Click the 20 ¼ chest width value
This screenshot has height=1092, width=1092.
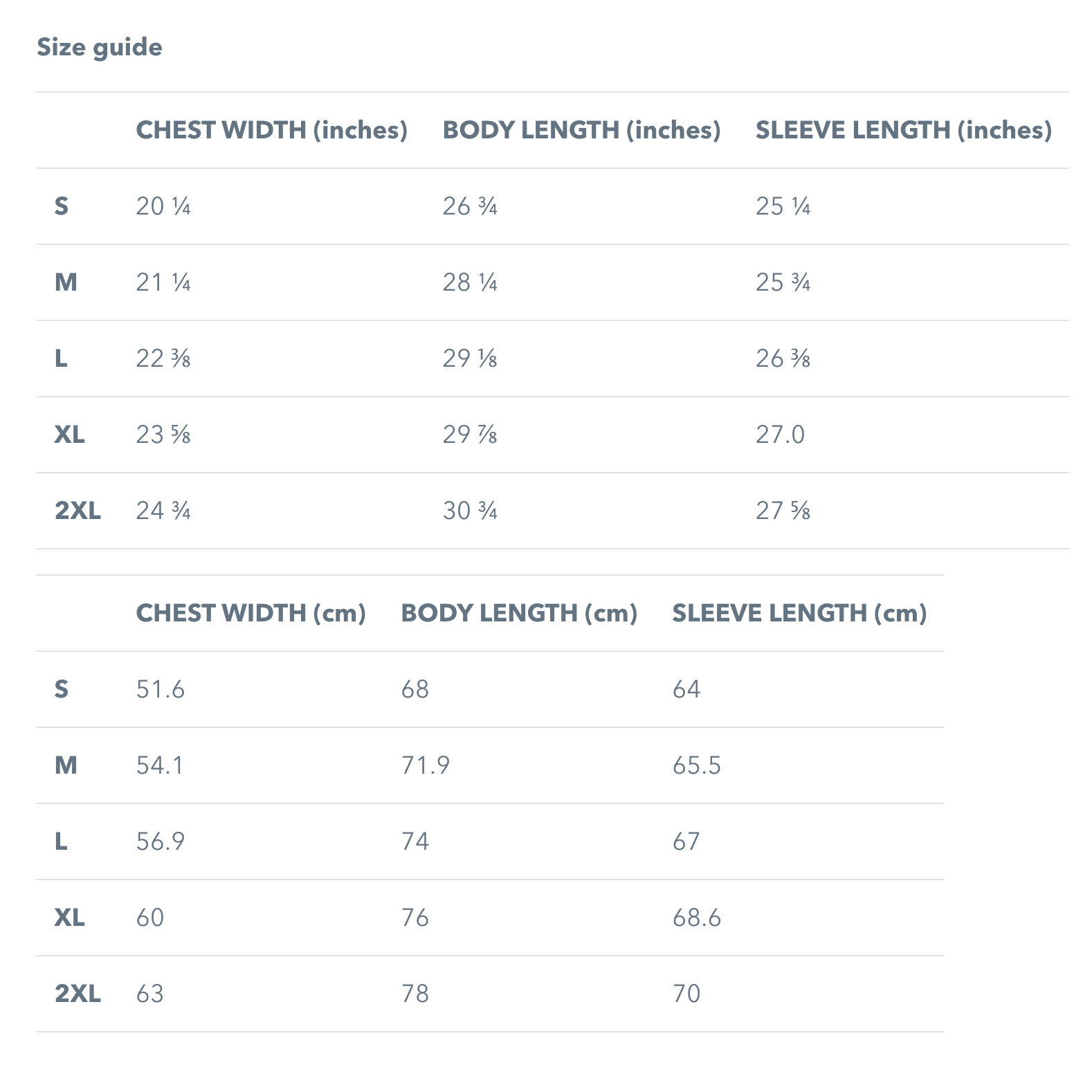point(163,206)
